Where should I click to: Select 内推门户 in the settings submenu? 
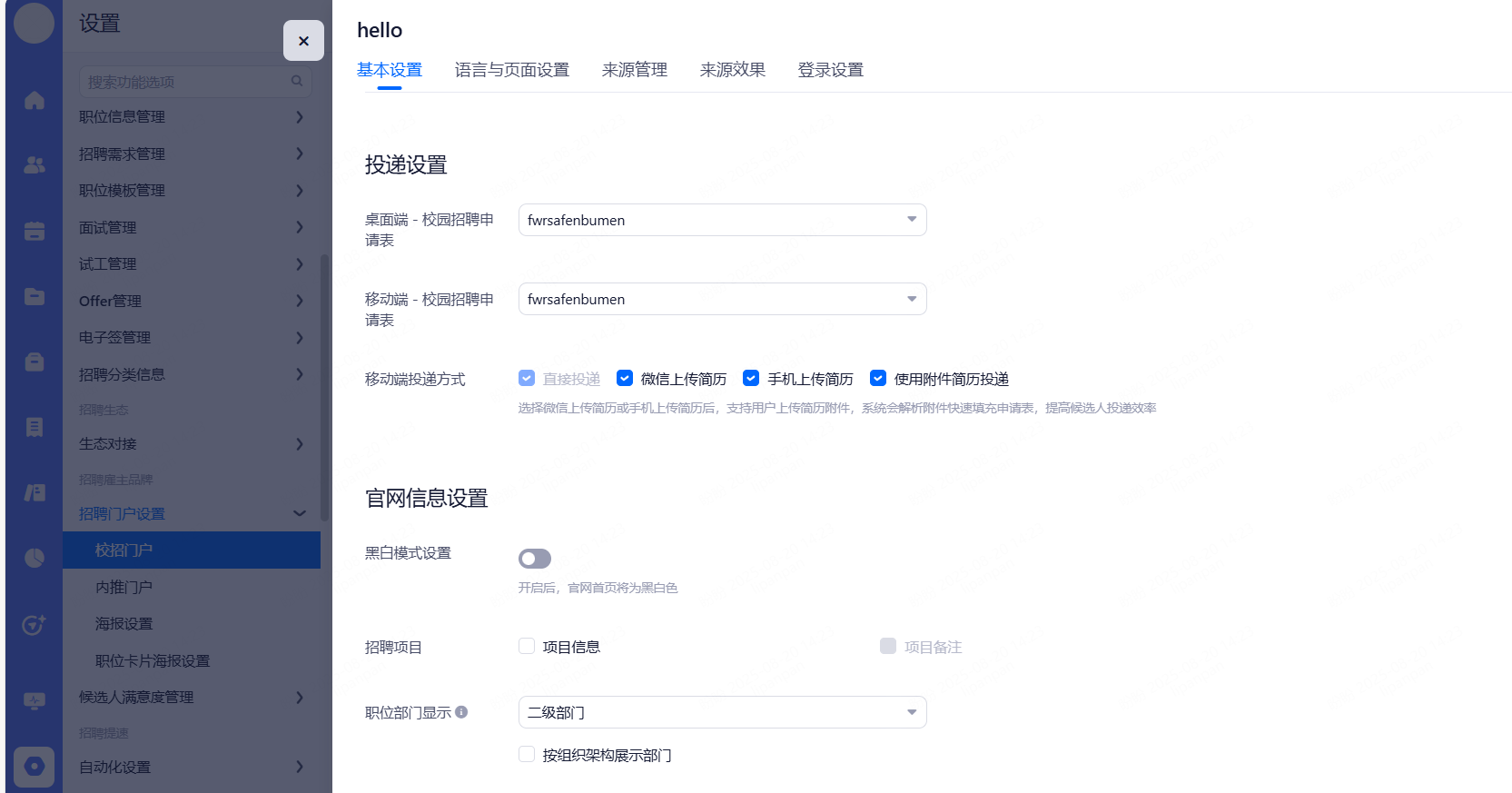124,588
